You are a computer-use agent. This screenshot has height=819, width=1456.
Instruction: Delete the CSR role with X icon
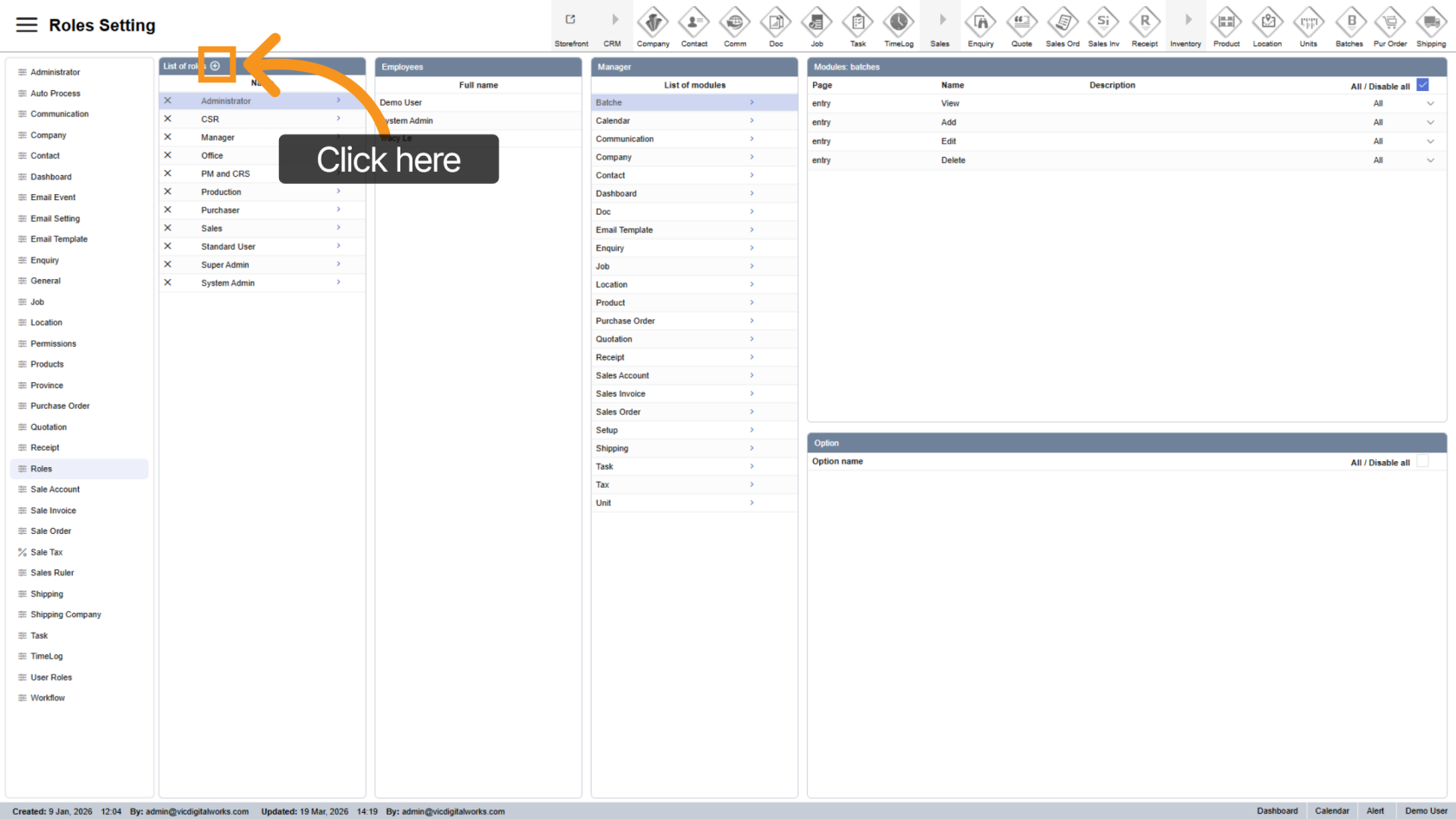[x=168, y=119]
